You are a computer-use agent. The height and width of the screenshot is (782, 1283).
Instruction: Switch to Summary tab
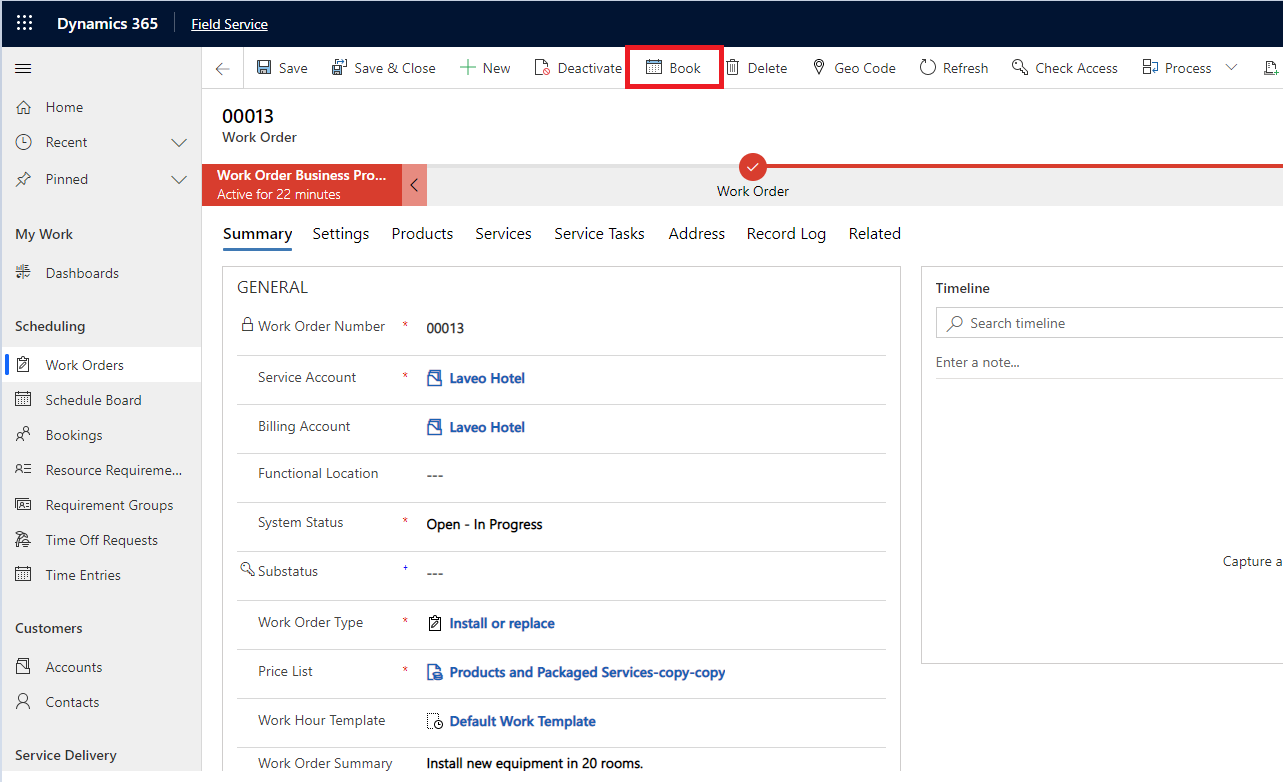pyautogui.click(x=257, y=234)
